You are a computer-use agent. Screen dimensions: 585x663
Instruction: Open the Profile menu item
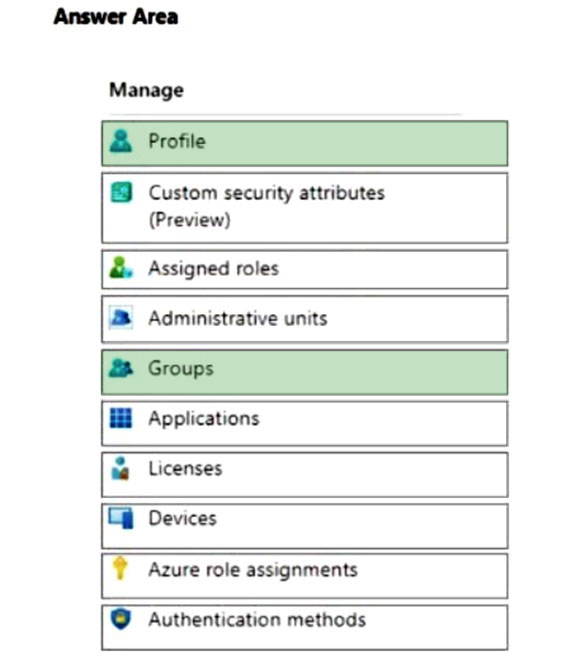[x=305, y=143]
